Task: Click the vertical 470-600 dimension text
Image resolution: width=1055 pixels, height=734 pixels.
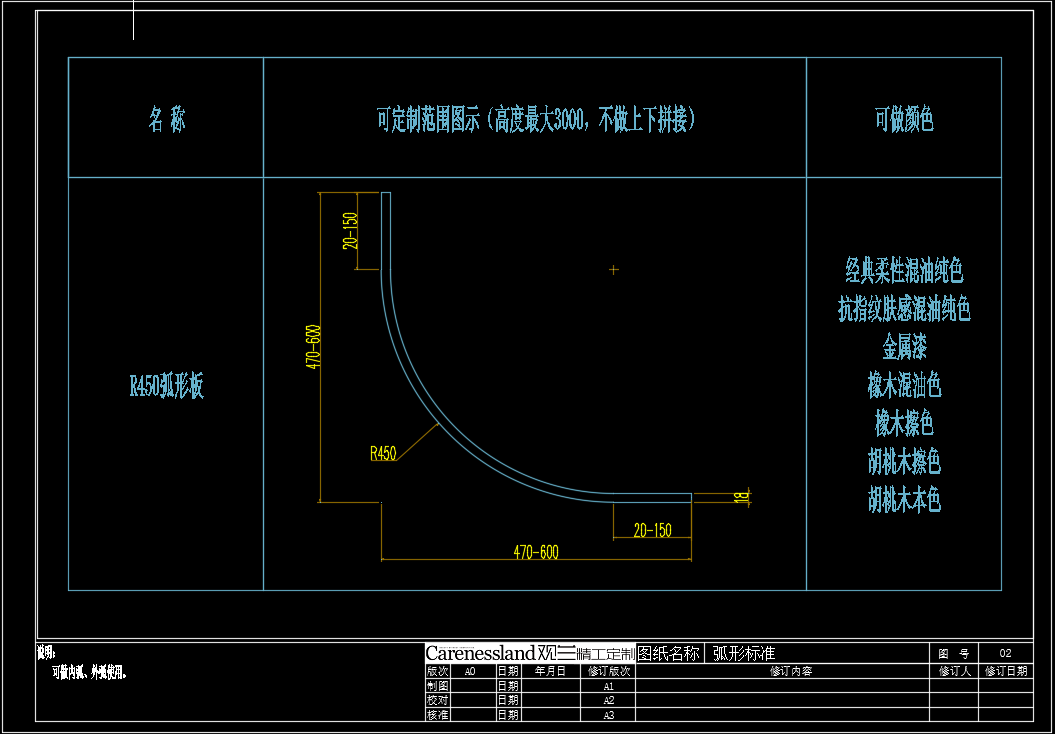Action: tap(314, 347)
